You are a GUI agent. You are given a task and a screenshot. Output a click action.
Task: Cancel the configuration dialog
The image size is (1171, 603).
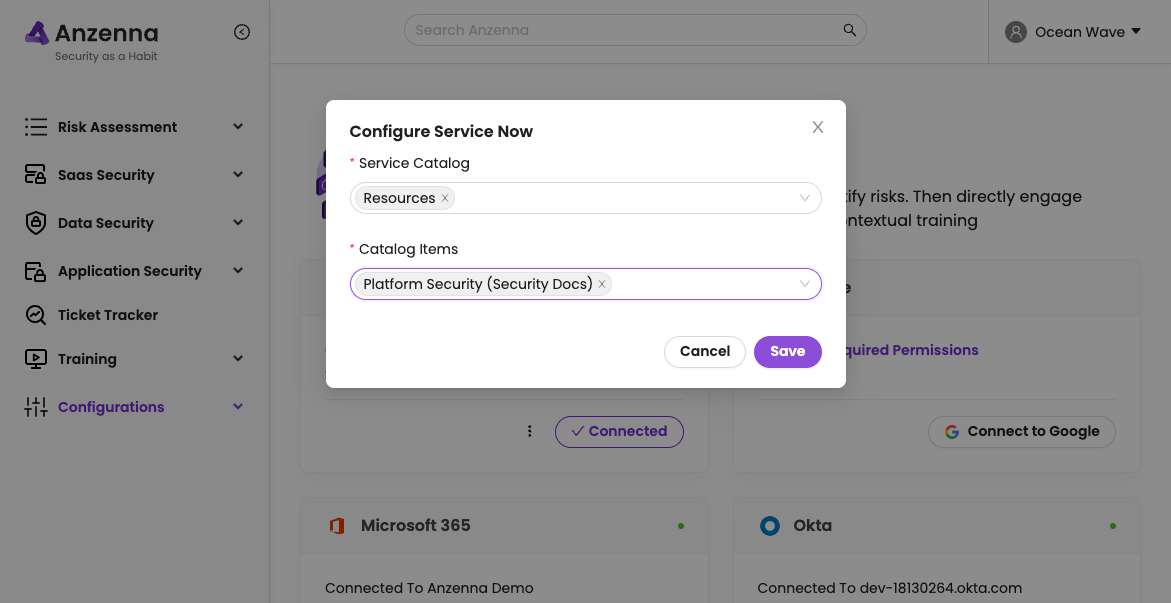click(704, 351)
